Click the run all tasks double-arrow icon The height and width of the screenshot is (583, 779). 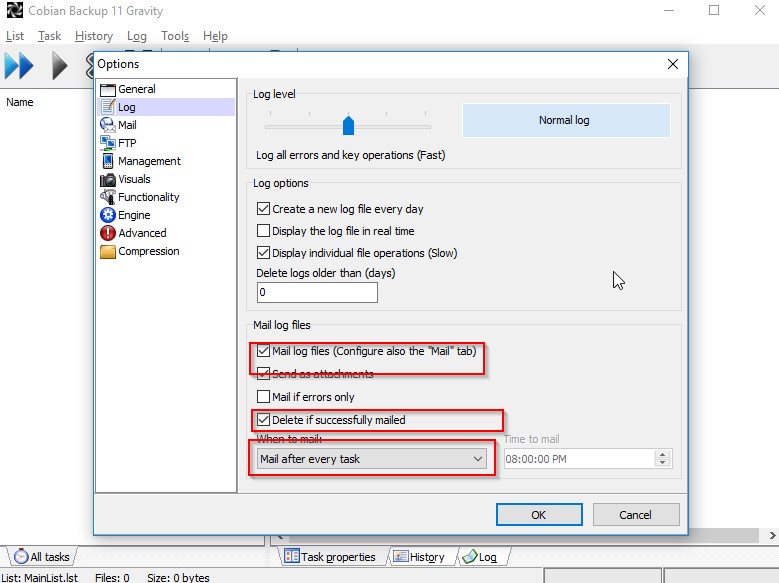tap(19, 67)
